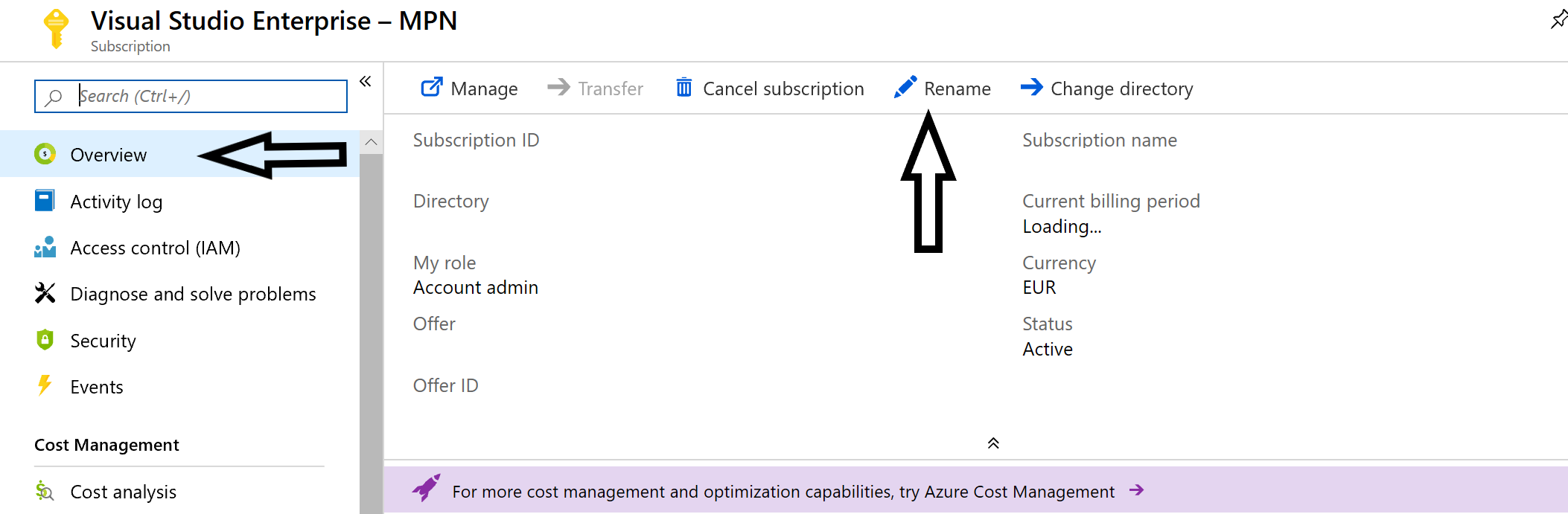Select the Account admin role text
Screen dimensions: 1568x514
click(476, 288)
